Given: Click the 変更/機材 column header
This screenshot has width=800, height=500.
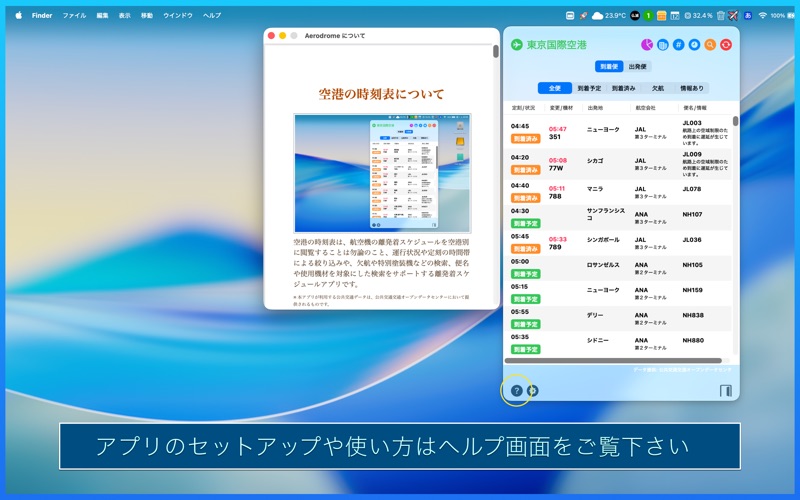Looking at the screenshot, I should pyautogui.click(x=561, y=108).
